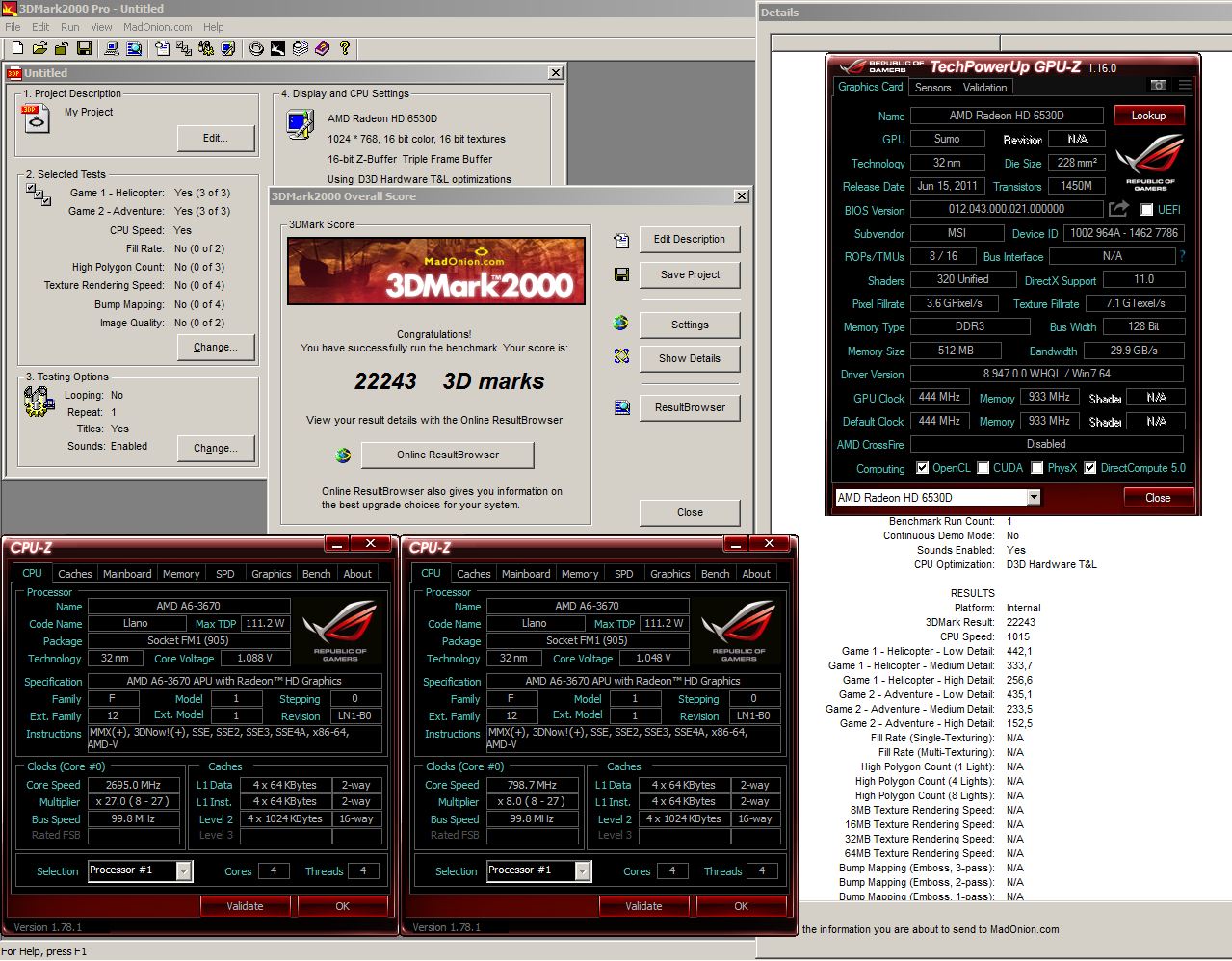Viewport: 1232px width, 961px height.
Task: Click the Close button in GPU-Z window
Action: tap(1158, 498)
